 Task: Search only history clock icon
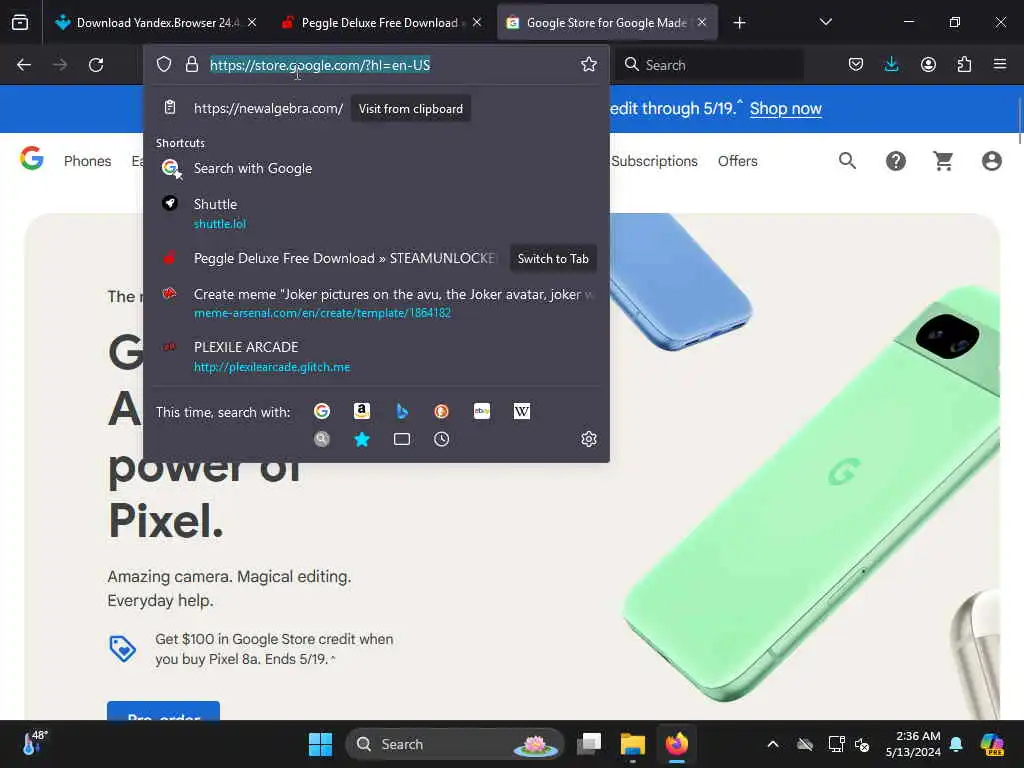tap(441, 439)
